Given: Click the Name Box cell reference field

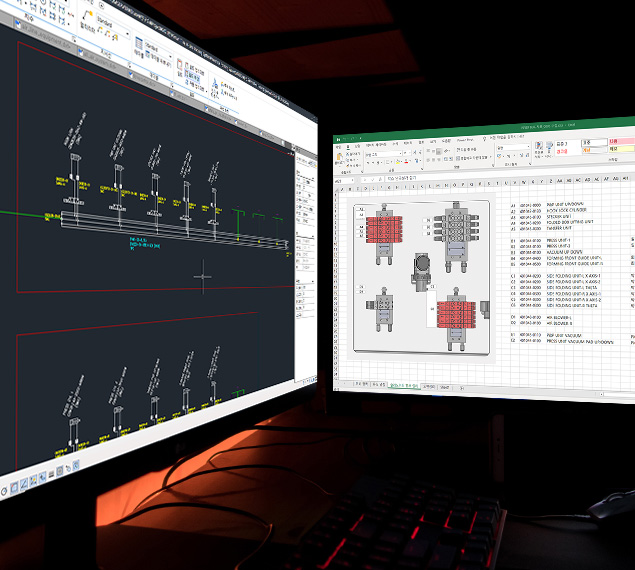Looking at the screenshot, I should coord(345,180).
